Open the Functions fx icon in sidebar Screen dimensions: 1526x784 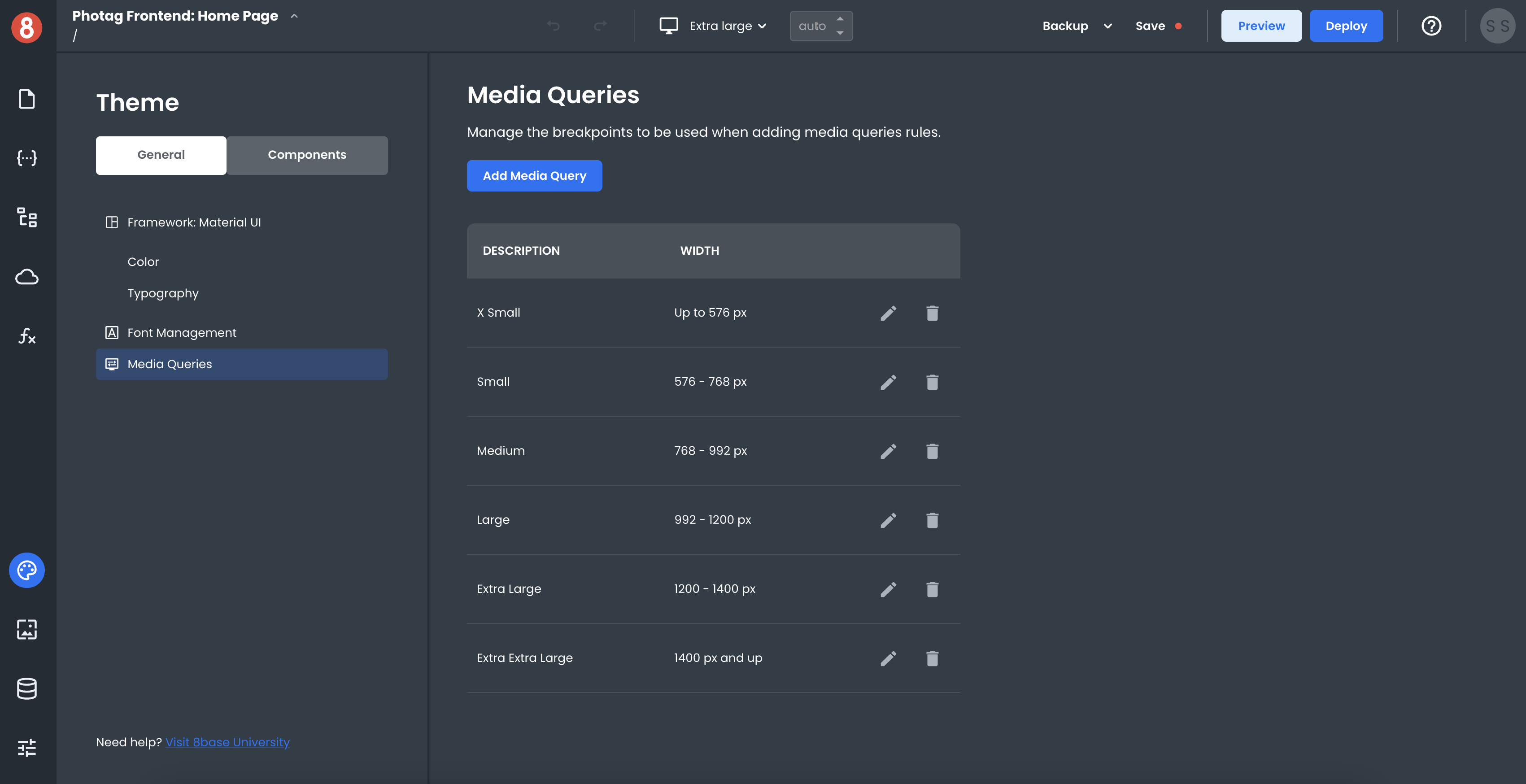tap(26, 336)
